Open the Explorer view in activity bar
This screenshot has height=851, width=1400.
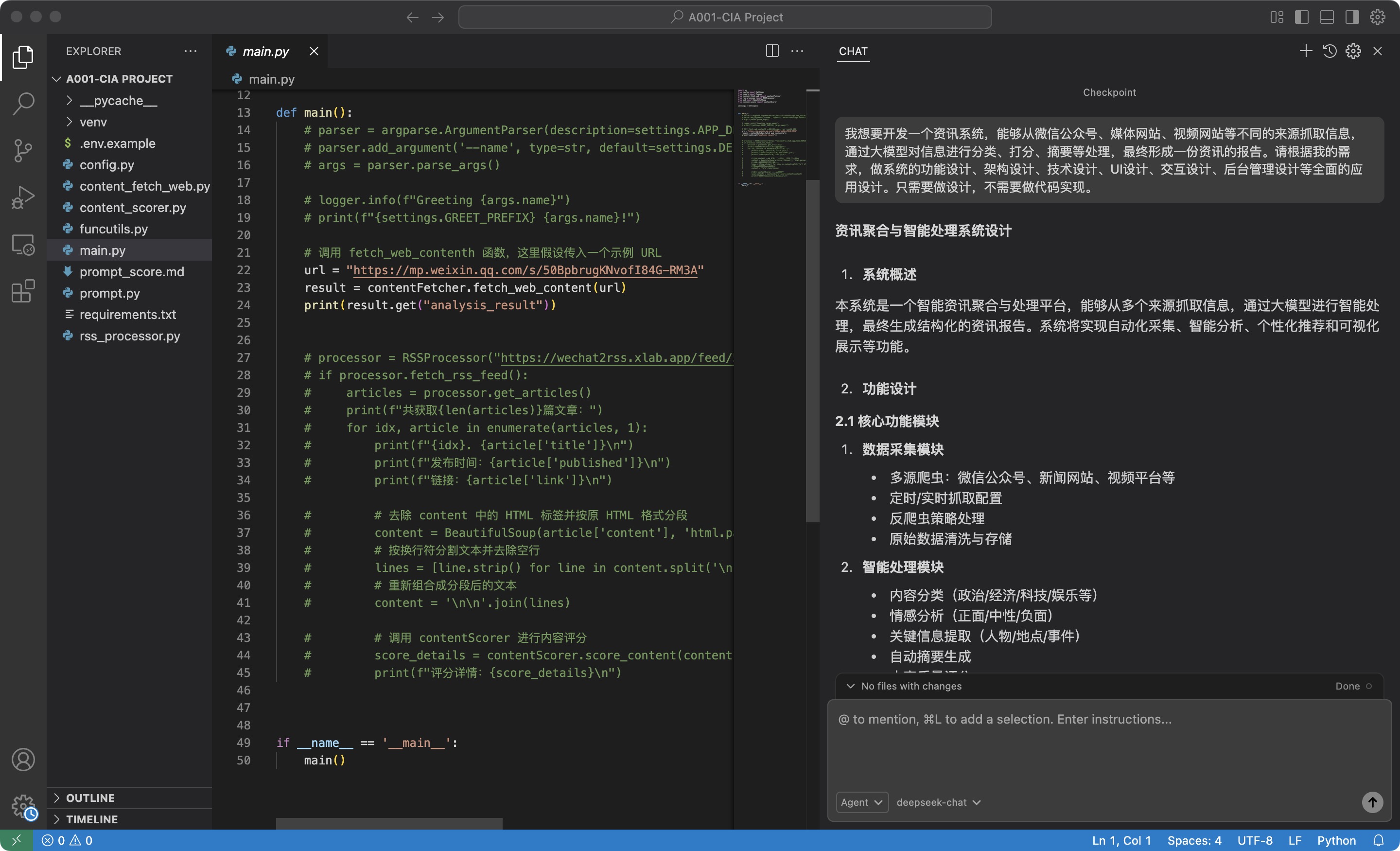23,57
